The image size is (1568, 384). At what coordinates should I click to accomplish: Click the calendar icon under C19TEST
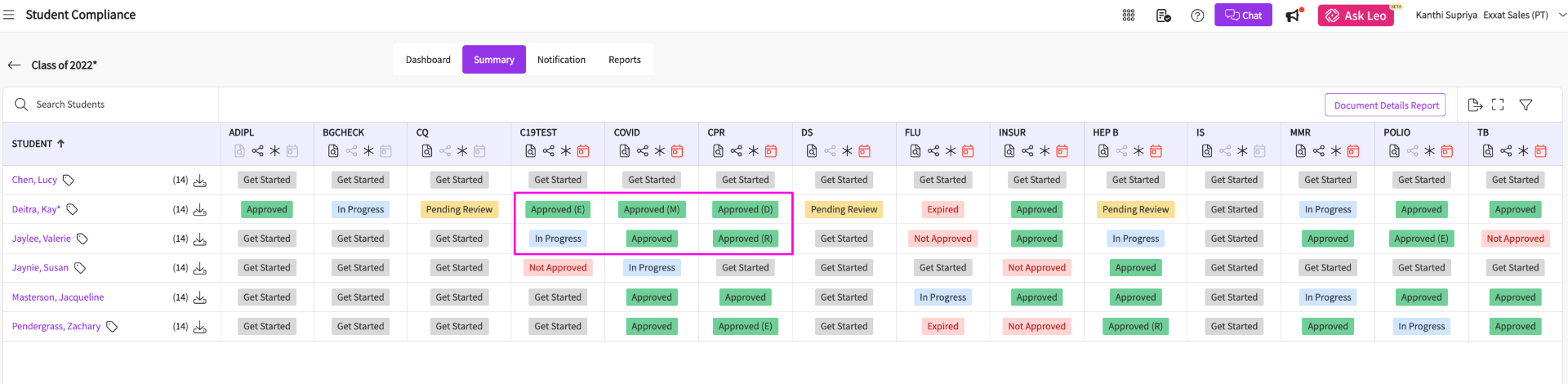tap(583, 151)
